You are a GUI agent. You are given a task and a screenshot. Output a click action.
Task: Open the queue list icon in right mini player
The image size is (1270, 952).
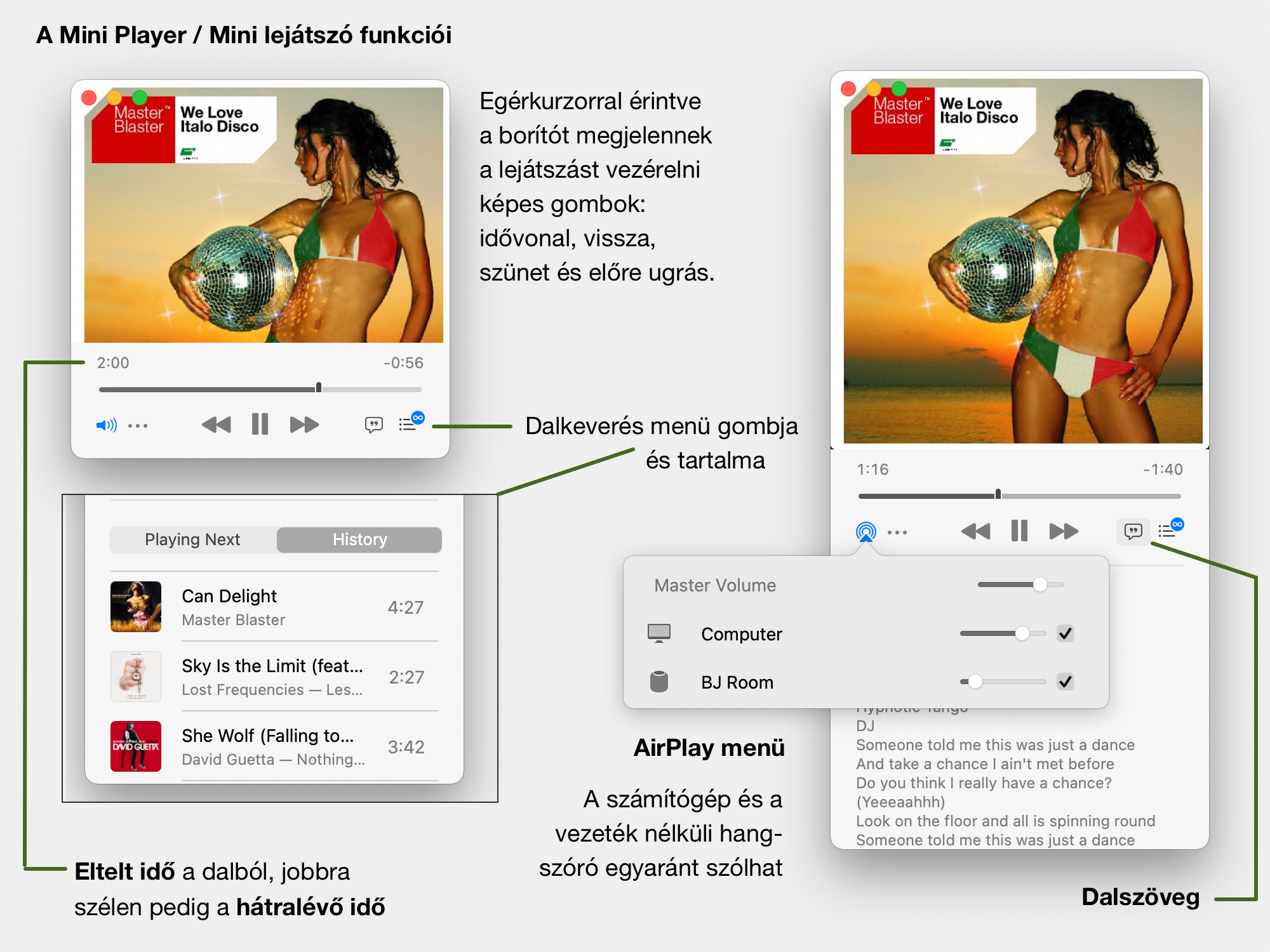coord(1170,529)
